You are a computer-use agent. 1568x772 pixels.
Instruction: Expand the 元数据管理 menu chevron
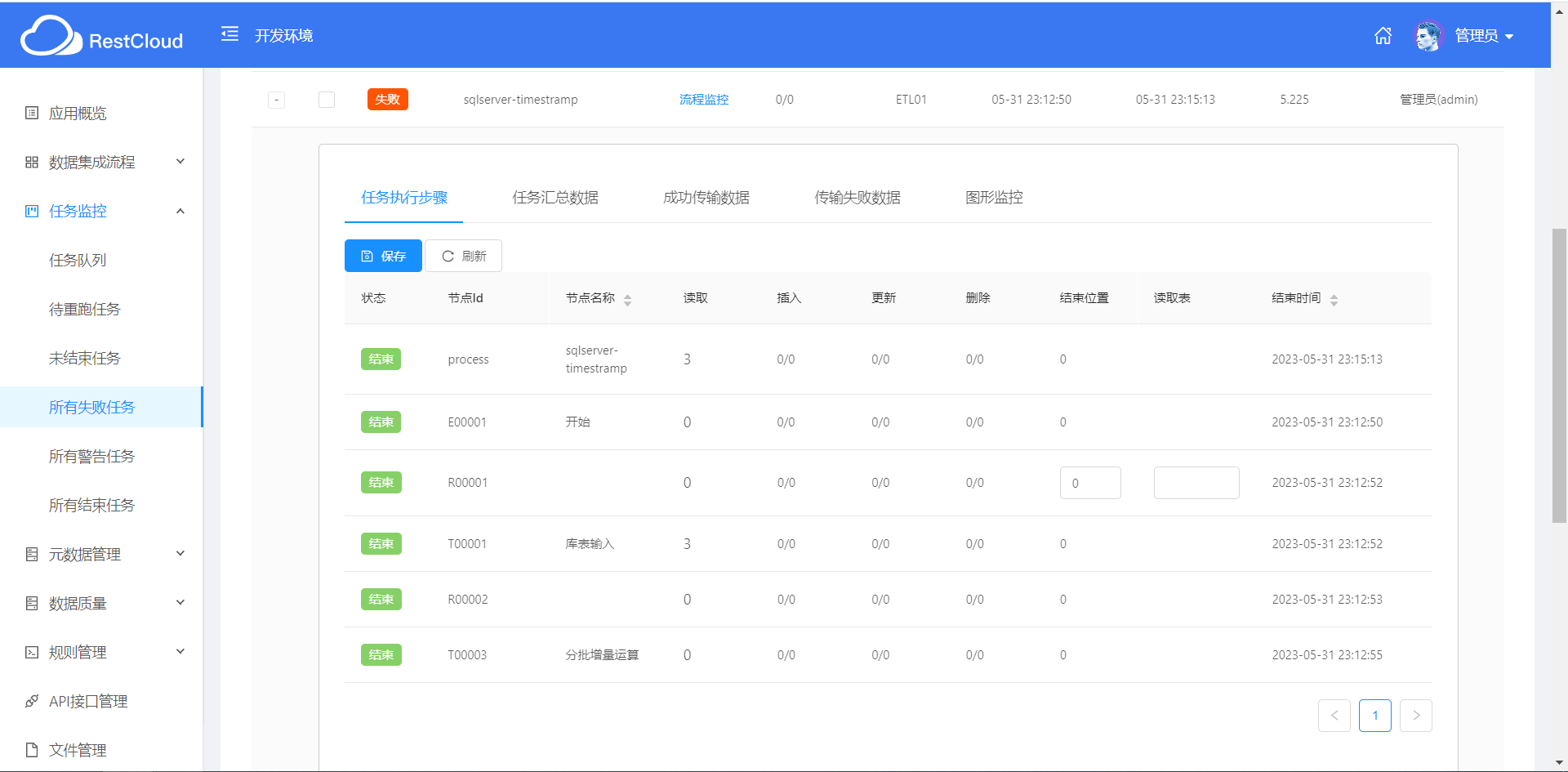point(180,554)
